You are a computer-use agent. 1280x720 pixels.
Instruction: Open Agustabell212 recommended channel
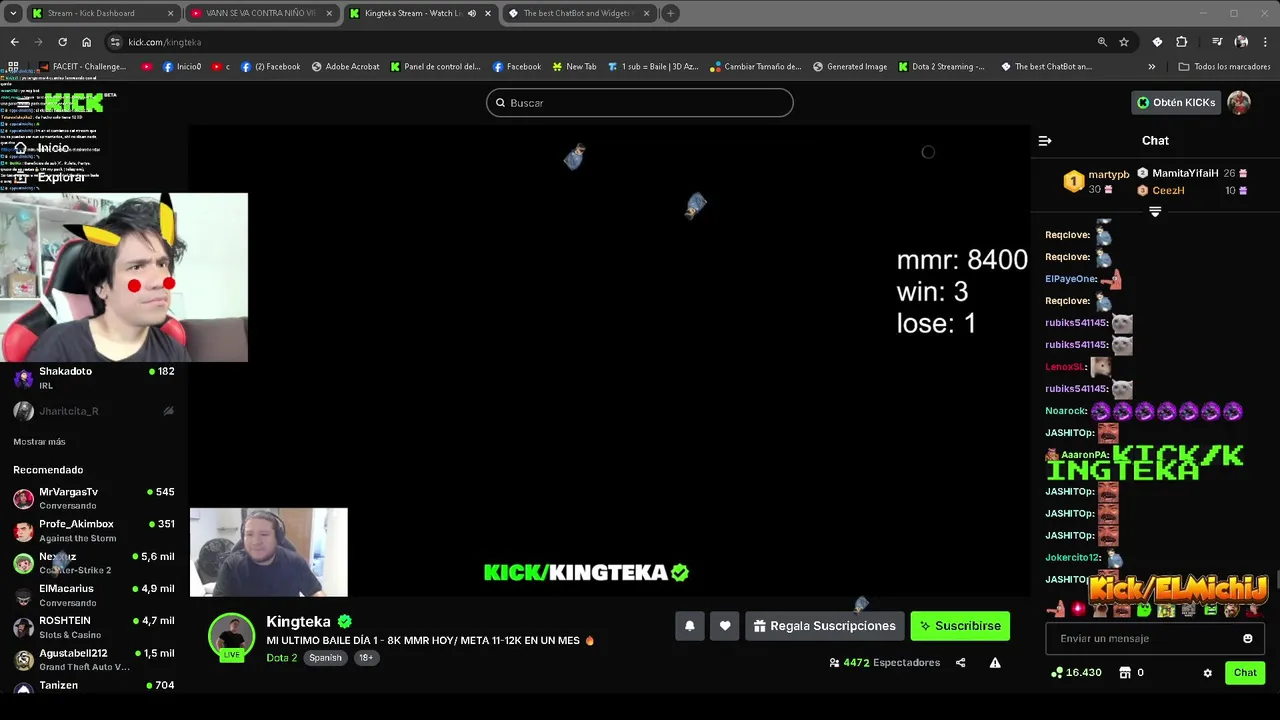tap(94, 659)
